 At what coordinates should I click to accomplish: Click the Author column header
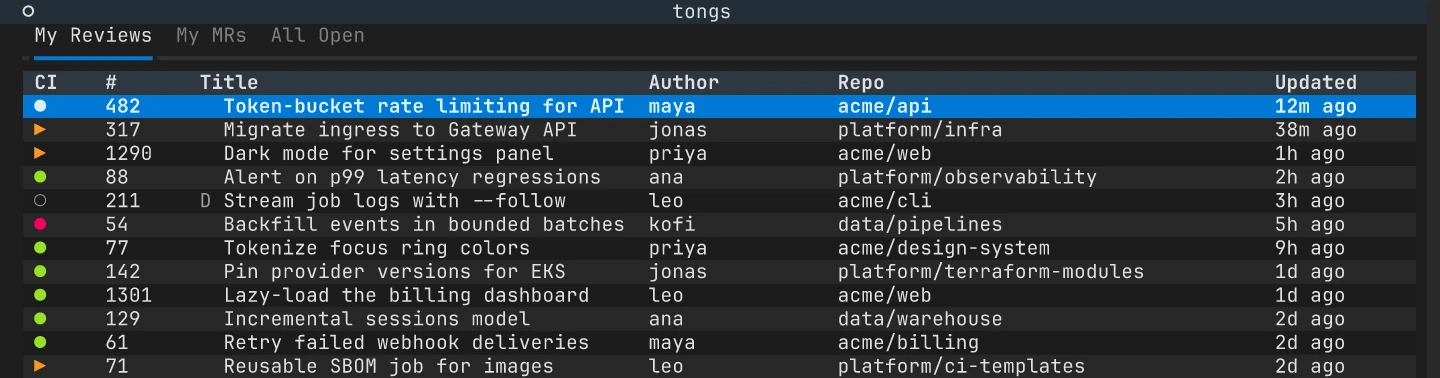click(684, 83)
